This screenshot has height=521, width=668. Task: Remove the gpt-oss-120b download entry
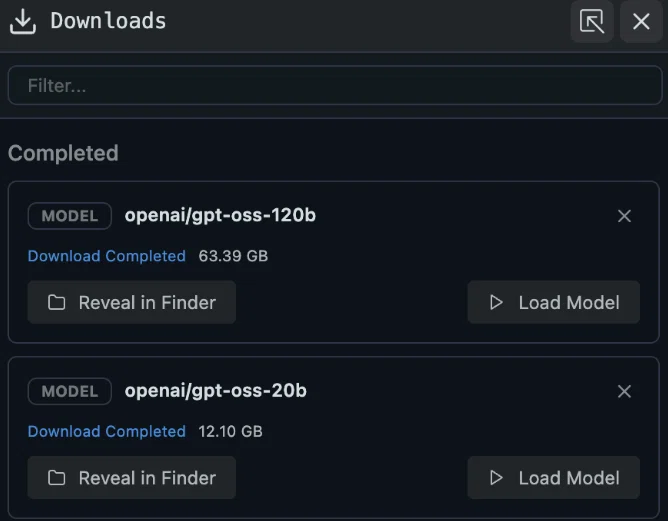click(624, 216)
